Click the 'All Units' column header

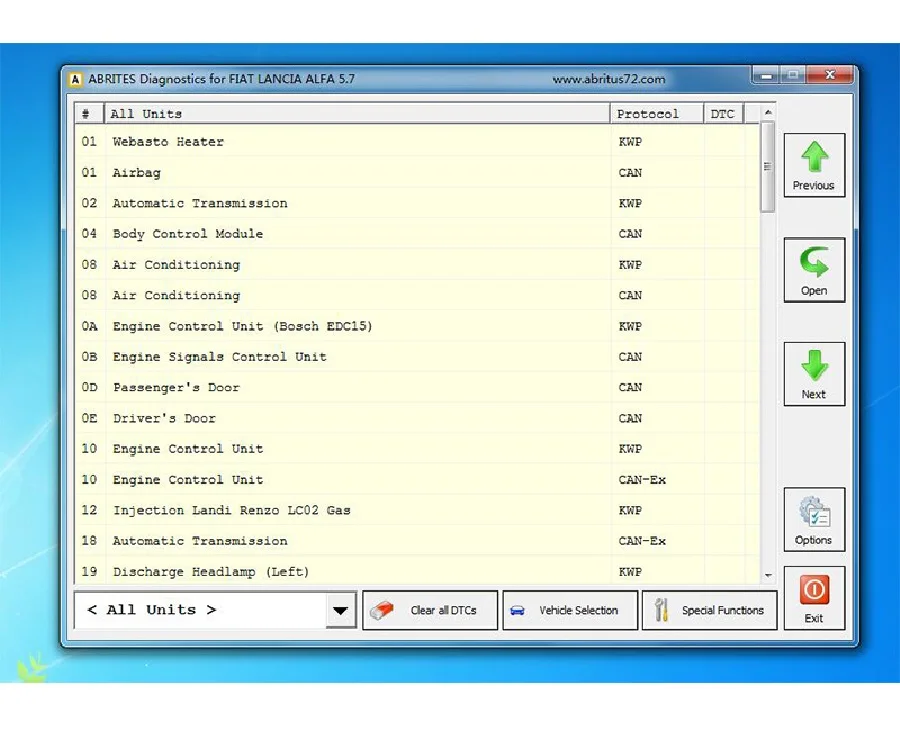[x=356, y=114]
